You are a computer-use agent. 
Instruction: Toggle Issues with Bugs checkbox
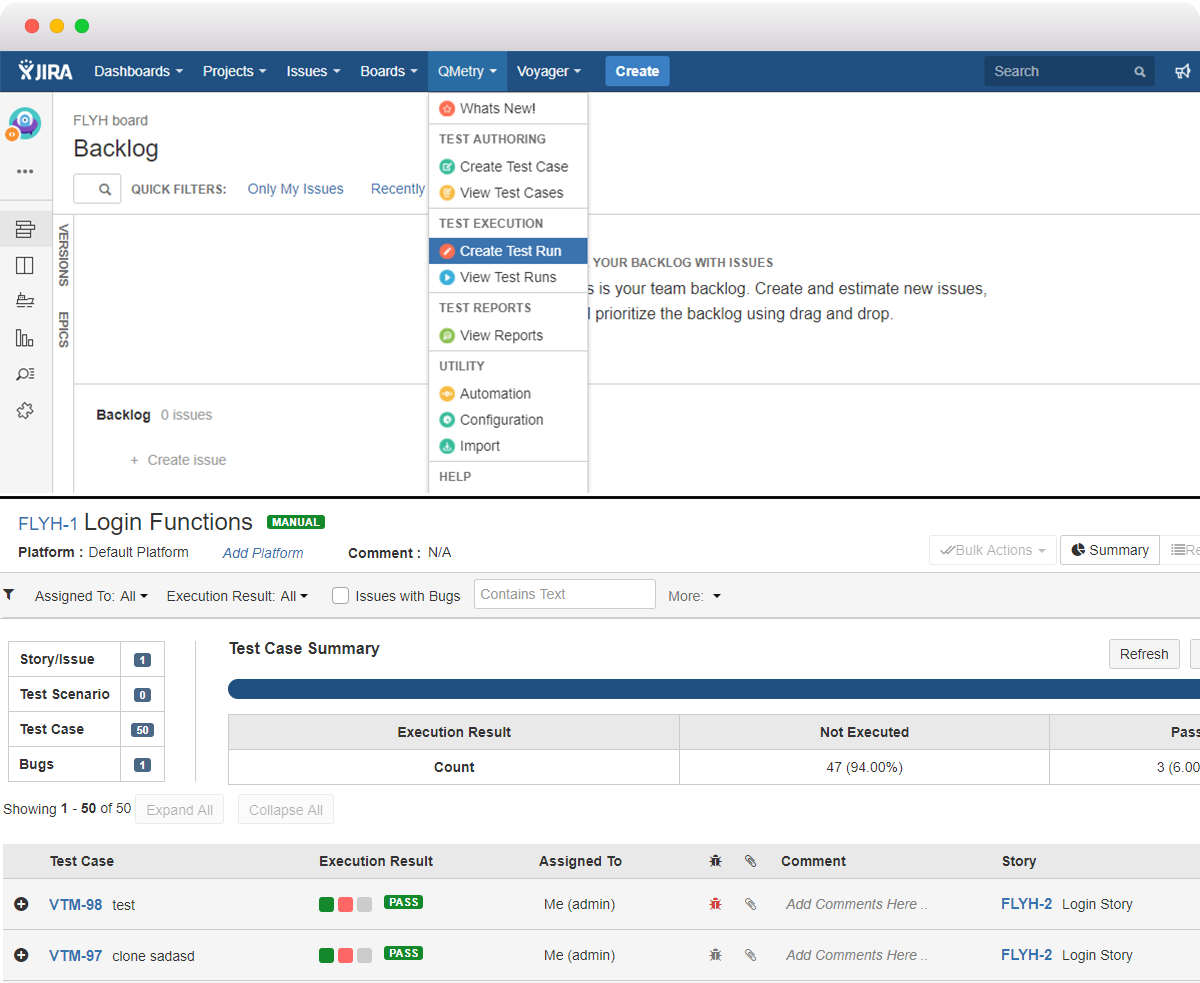click(x=340, y=595)
